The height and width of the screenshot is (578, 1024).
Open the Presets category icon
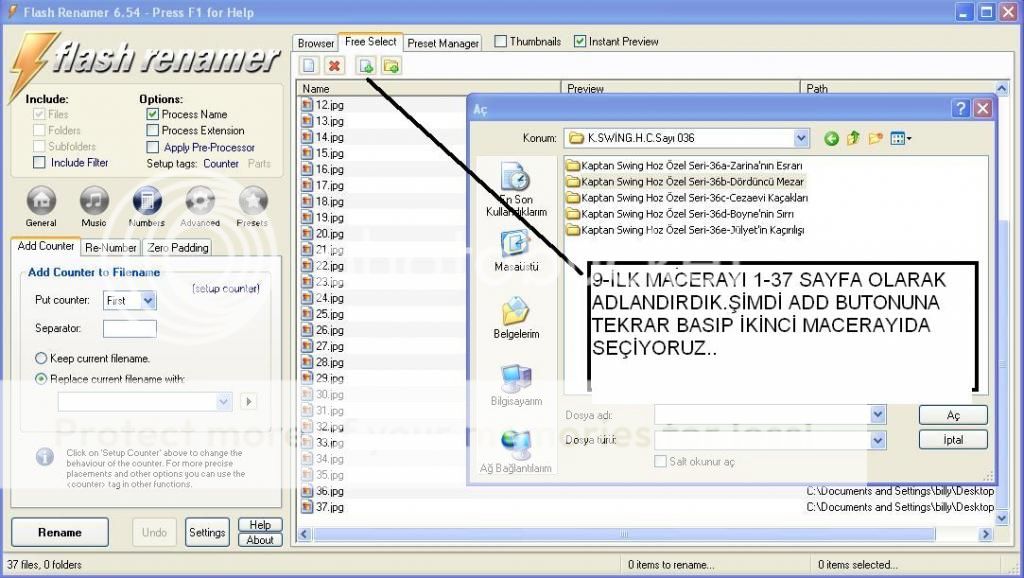[252, 201]
